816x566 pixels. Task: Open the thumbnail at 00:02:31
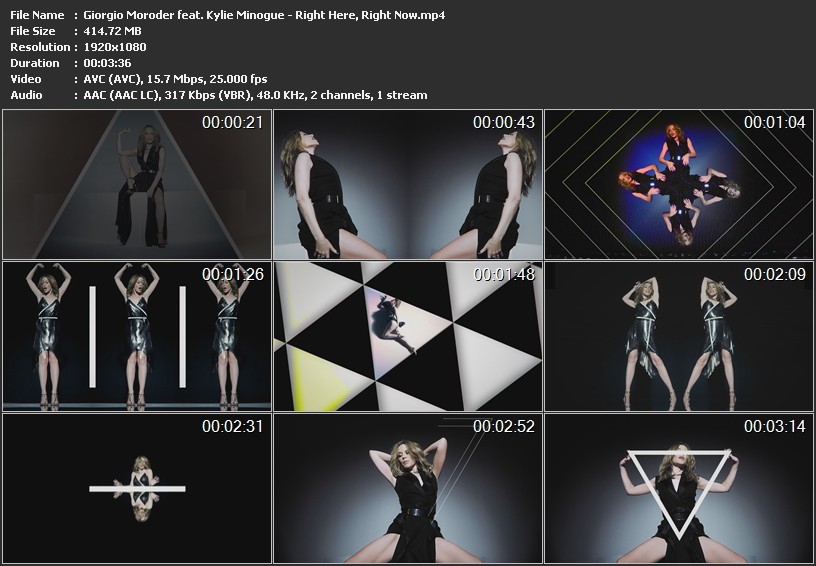137,488
